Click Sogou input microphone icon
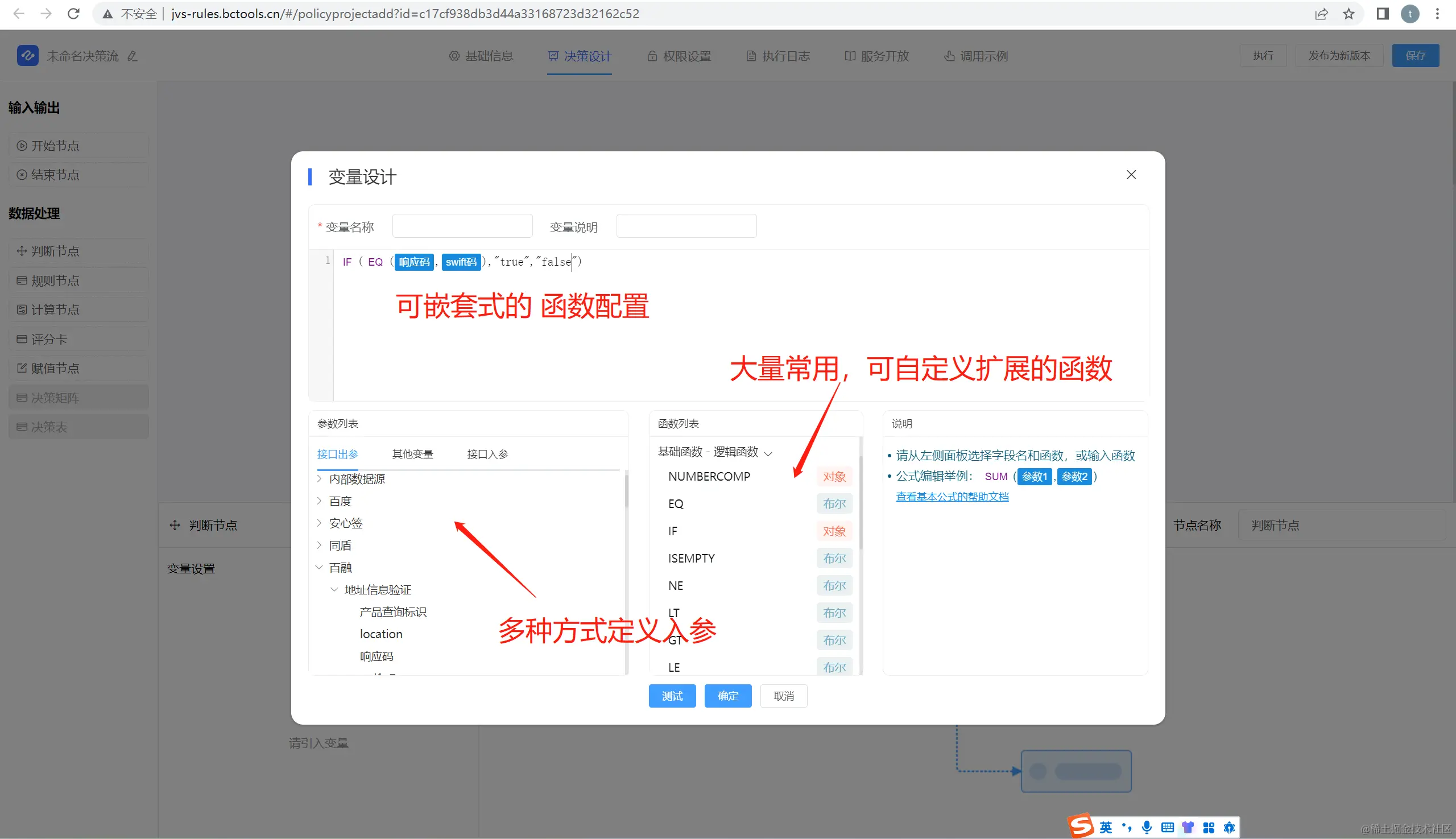The width and height of the screenshot is (1456, 839). coord(1147,828)
